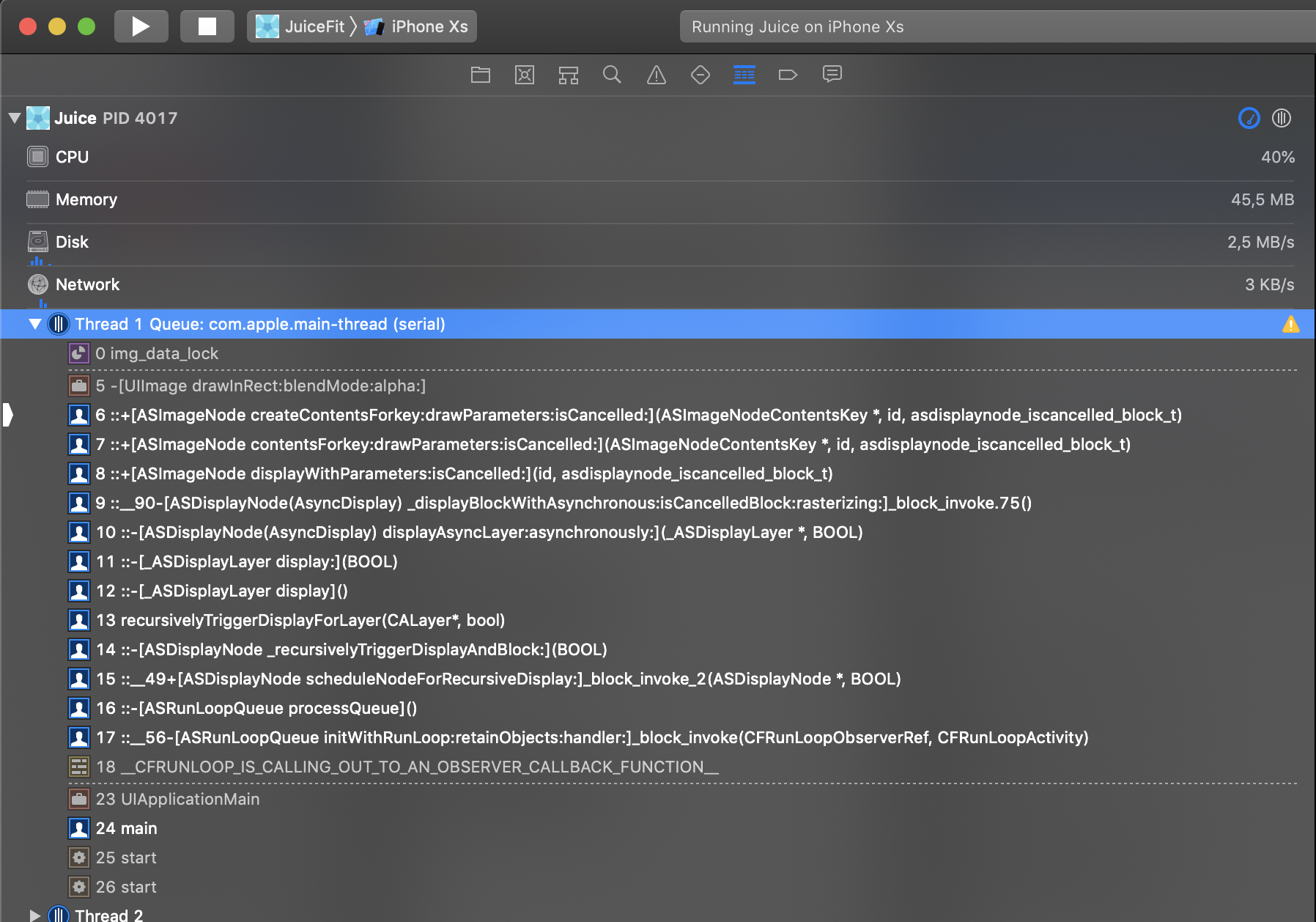Select frame 5 UIImage drawInRect:blendMode:alpha:
The image size is (1316, 922).
pyautogui.click(x=658, y=386)
